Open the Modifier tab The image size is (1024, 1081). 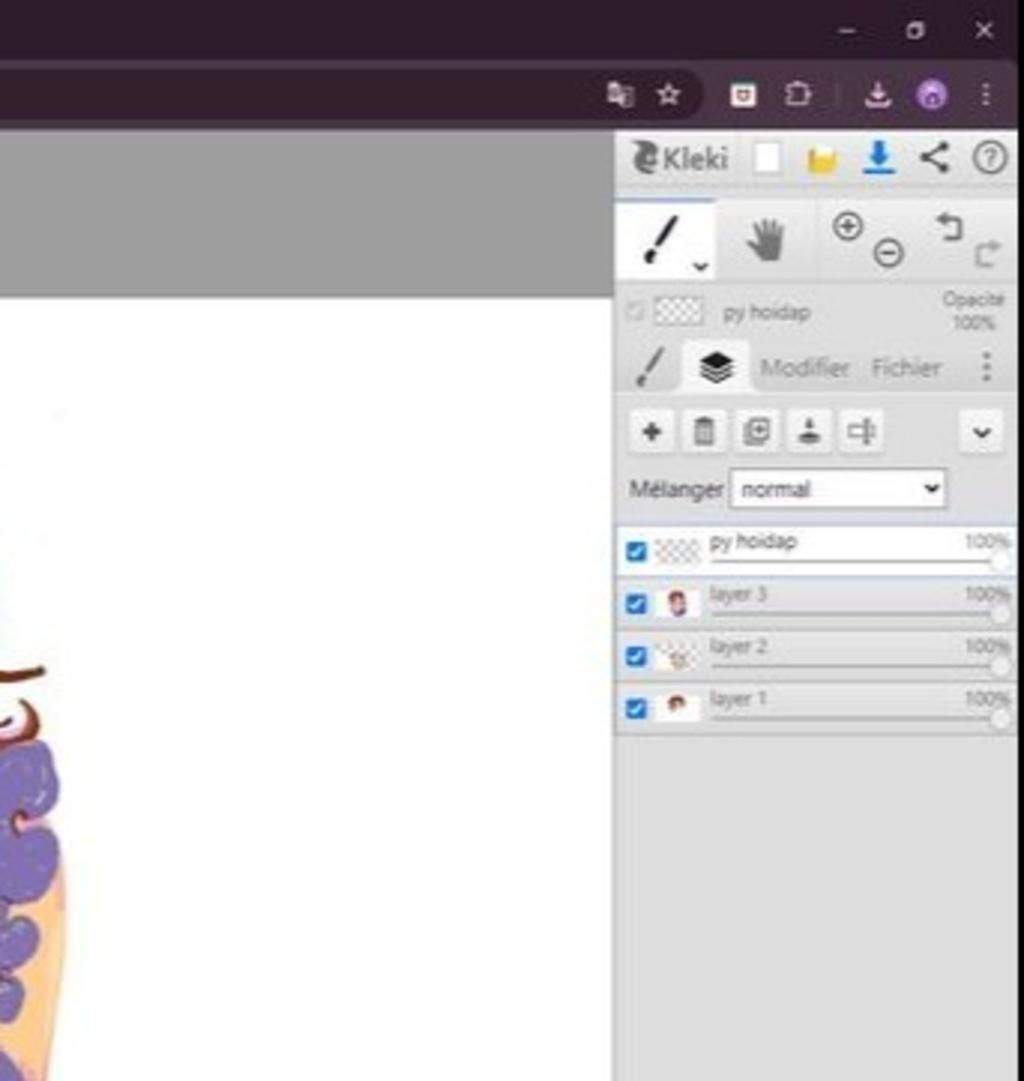click(x=804, y=367)
